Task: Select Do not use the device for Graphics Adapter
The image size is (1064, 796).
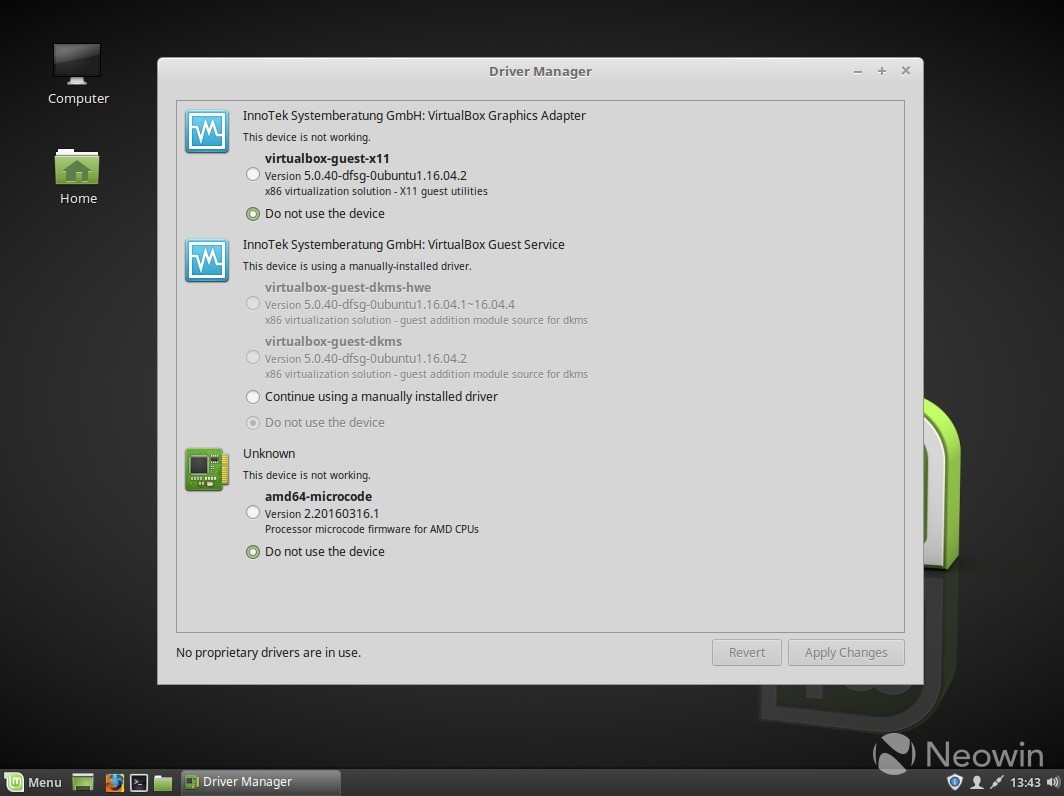Action: coord(252,214)
